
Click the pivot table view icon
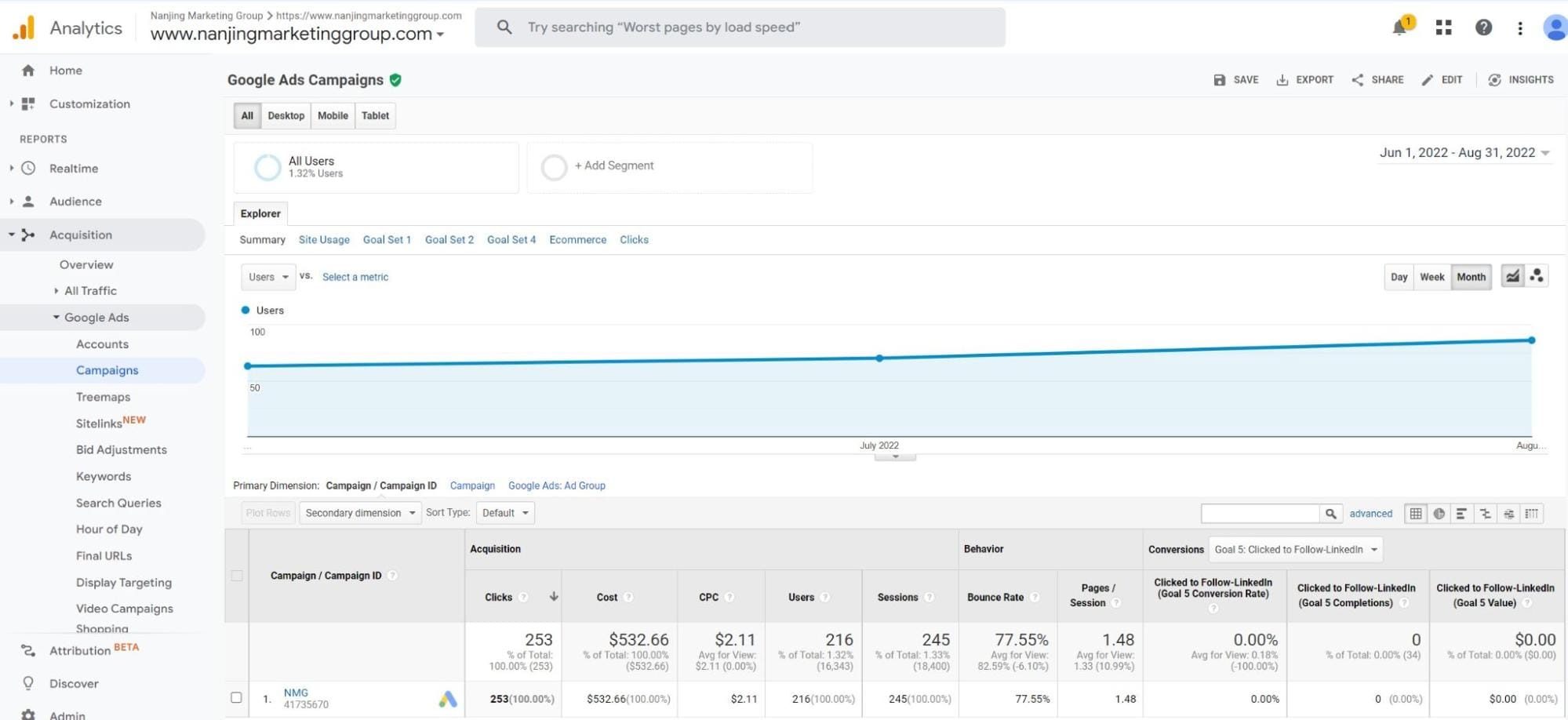tap(1531, 513)
